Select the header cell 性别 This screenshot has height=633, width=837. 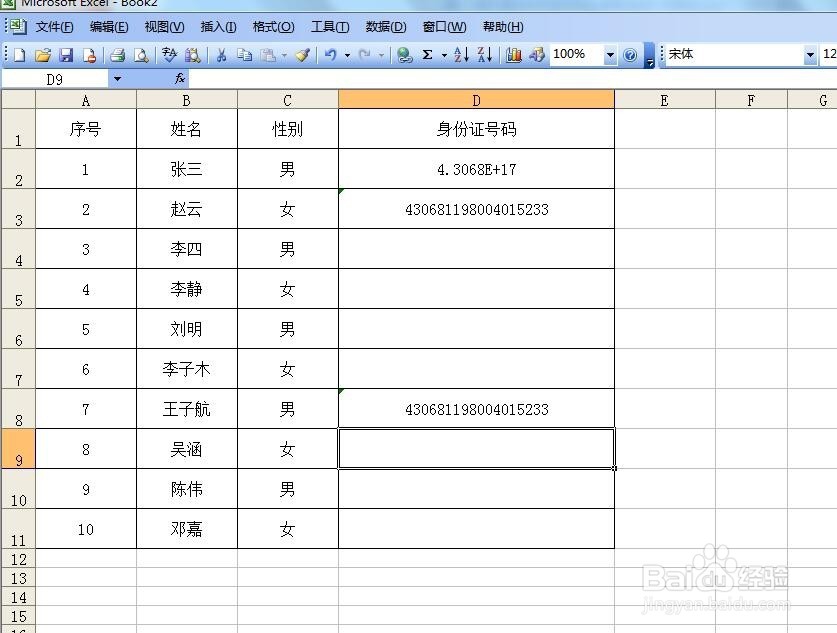tap(287, 129)
